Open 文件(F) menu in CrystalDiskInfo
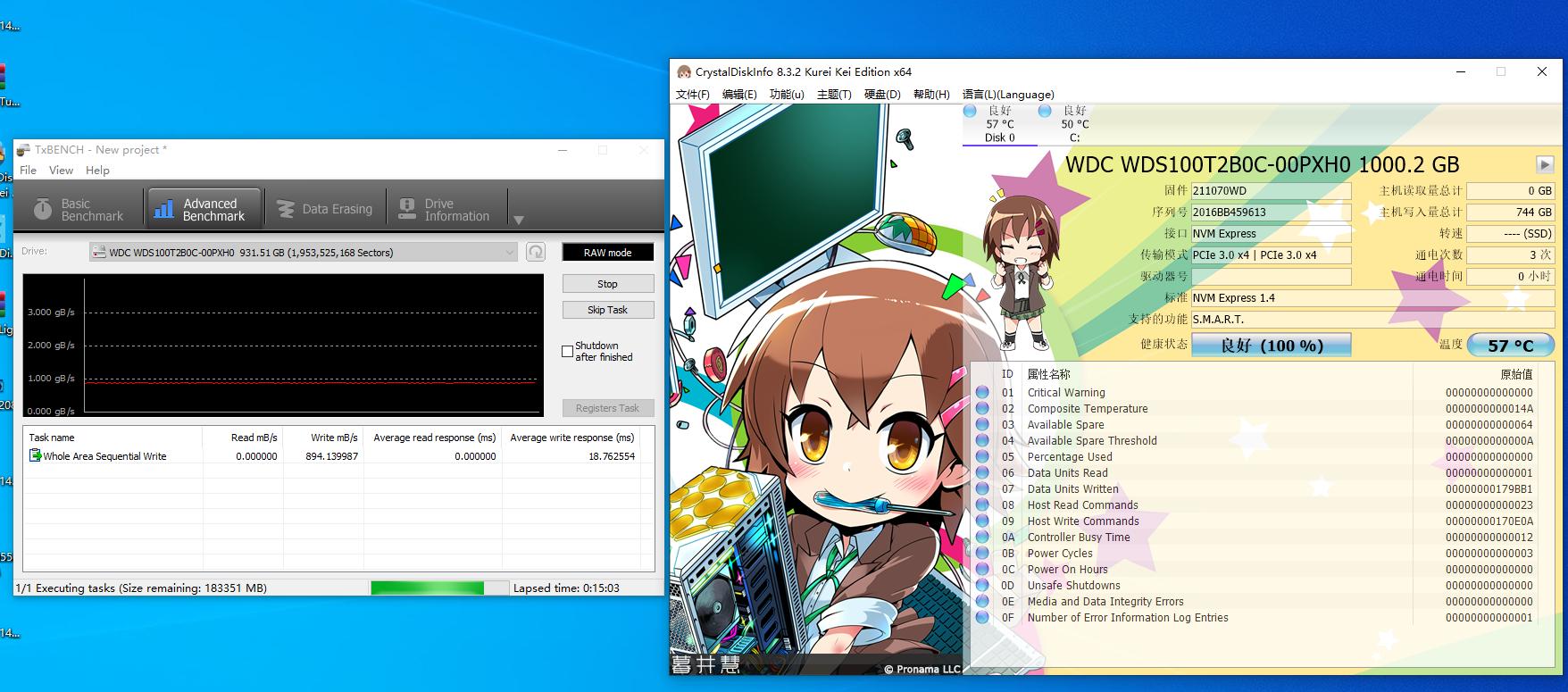 coord(693,95)
